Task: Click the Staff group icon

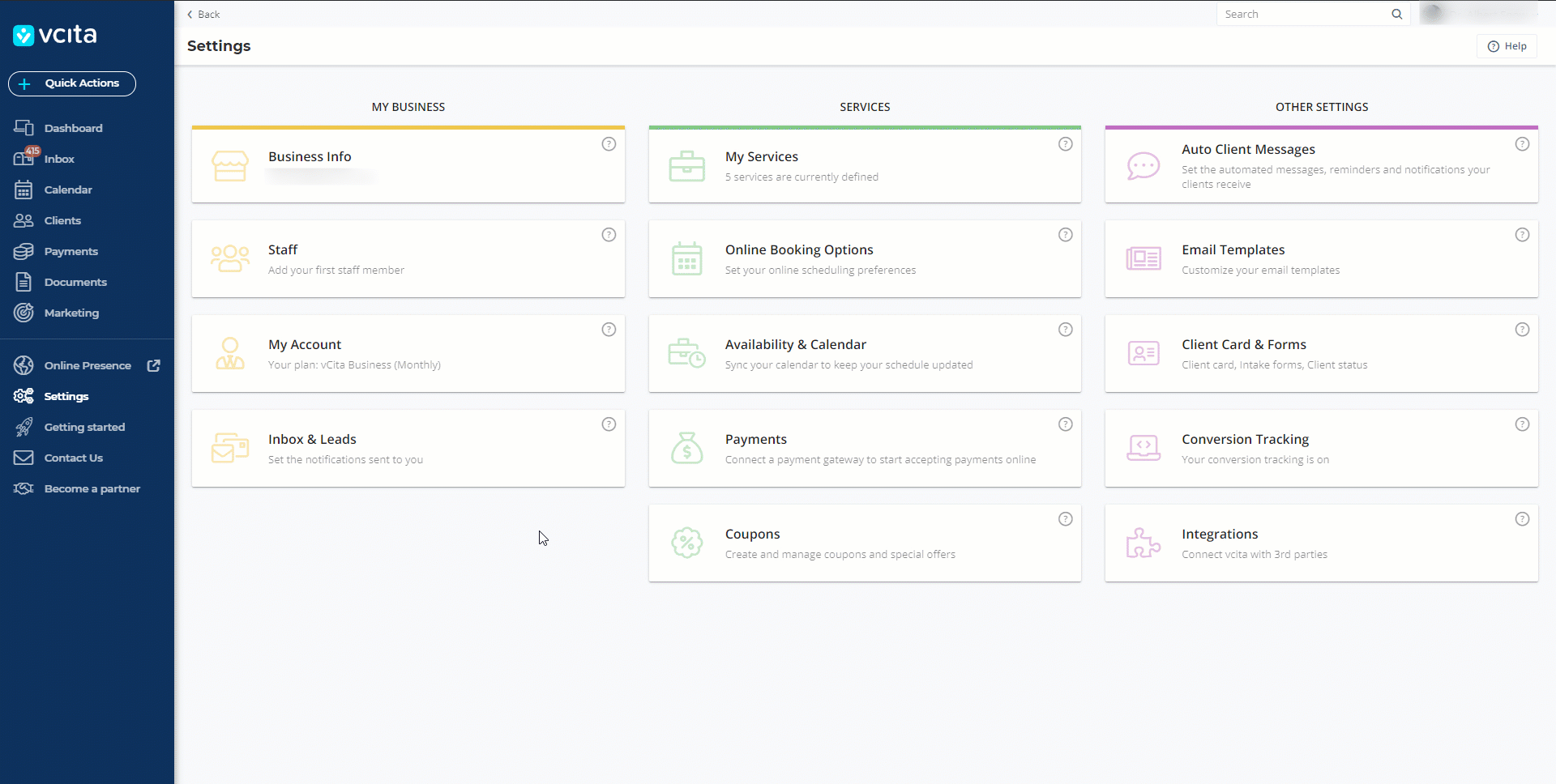Action: [x=230, y=259]
